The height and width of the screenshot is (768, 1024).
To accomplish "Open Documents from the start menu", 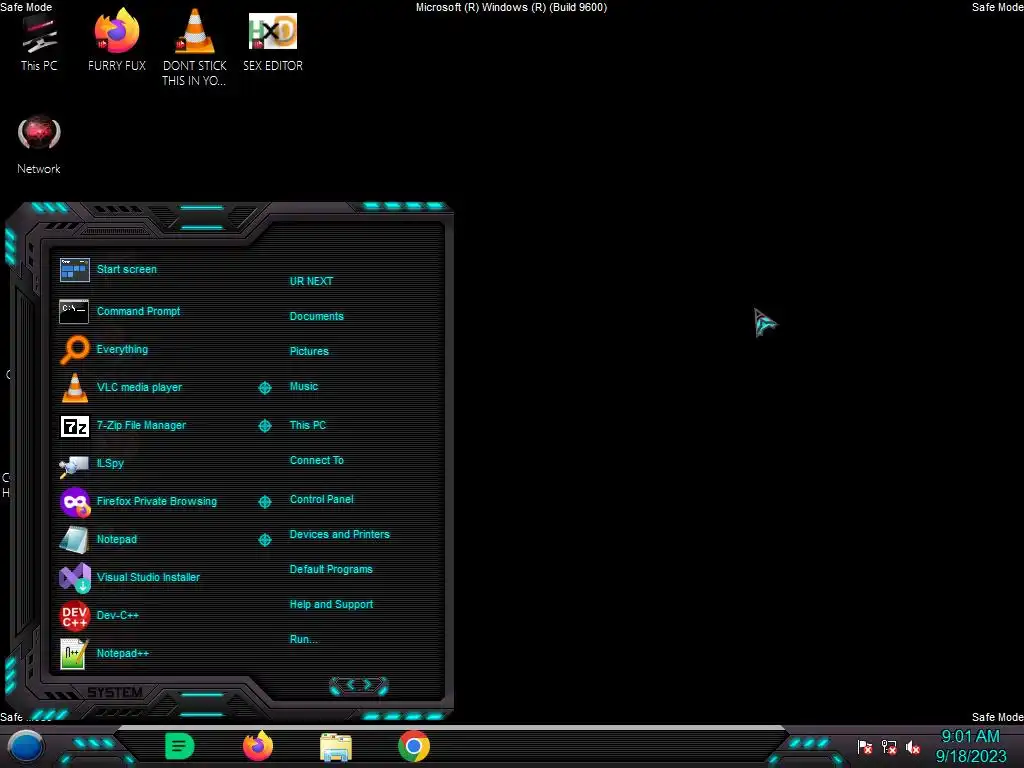I will (x=316, y=316).
